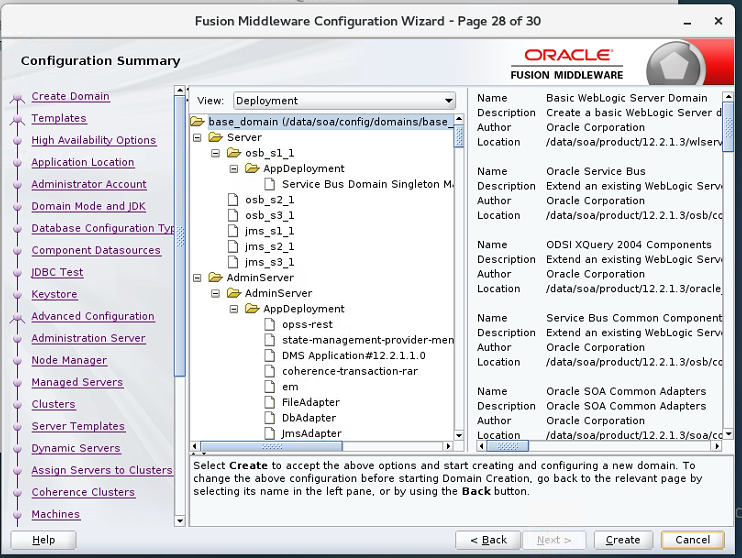Open the View Deployment dropdown

coord(344,101)
